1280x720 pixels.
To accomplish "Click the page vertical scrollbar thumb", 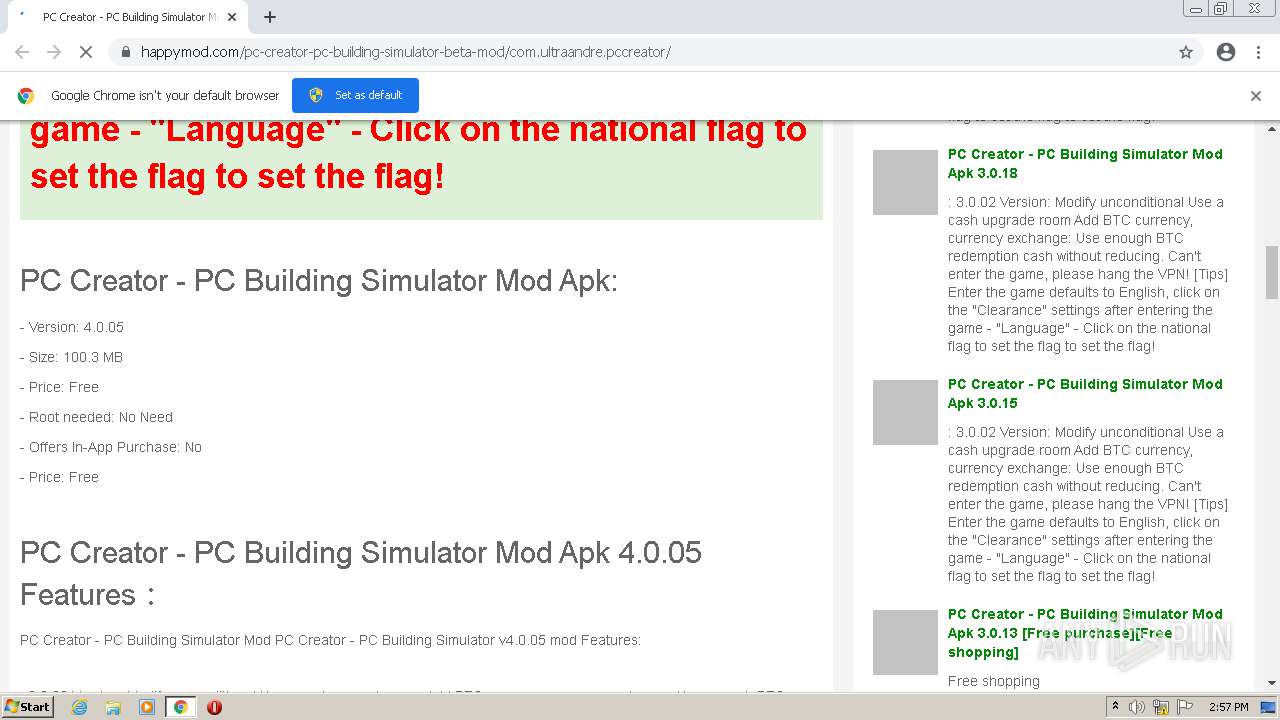I will coord(1272,272).
